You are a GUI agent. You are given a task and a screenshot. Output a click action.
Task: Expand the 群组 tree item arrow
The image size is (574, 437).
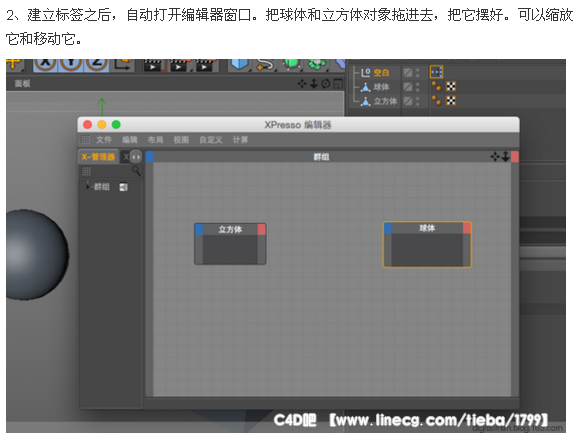(x=87, y=186)
